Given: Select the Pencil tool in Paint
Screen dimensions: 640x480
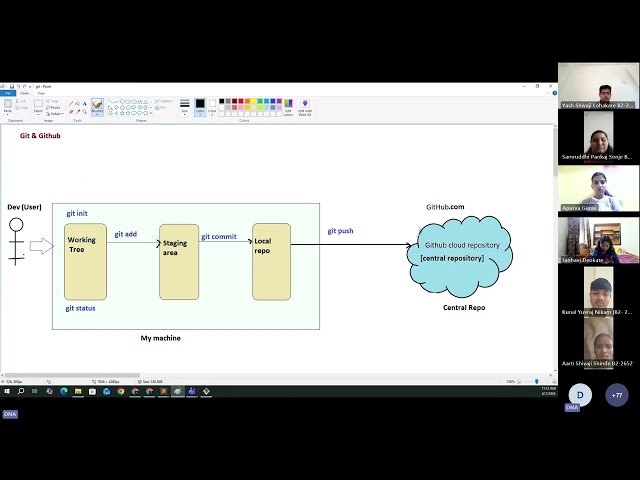Looking at the screenshot, I should click(71, 104).
